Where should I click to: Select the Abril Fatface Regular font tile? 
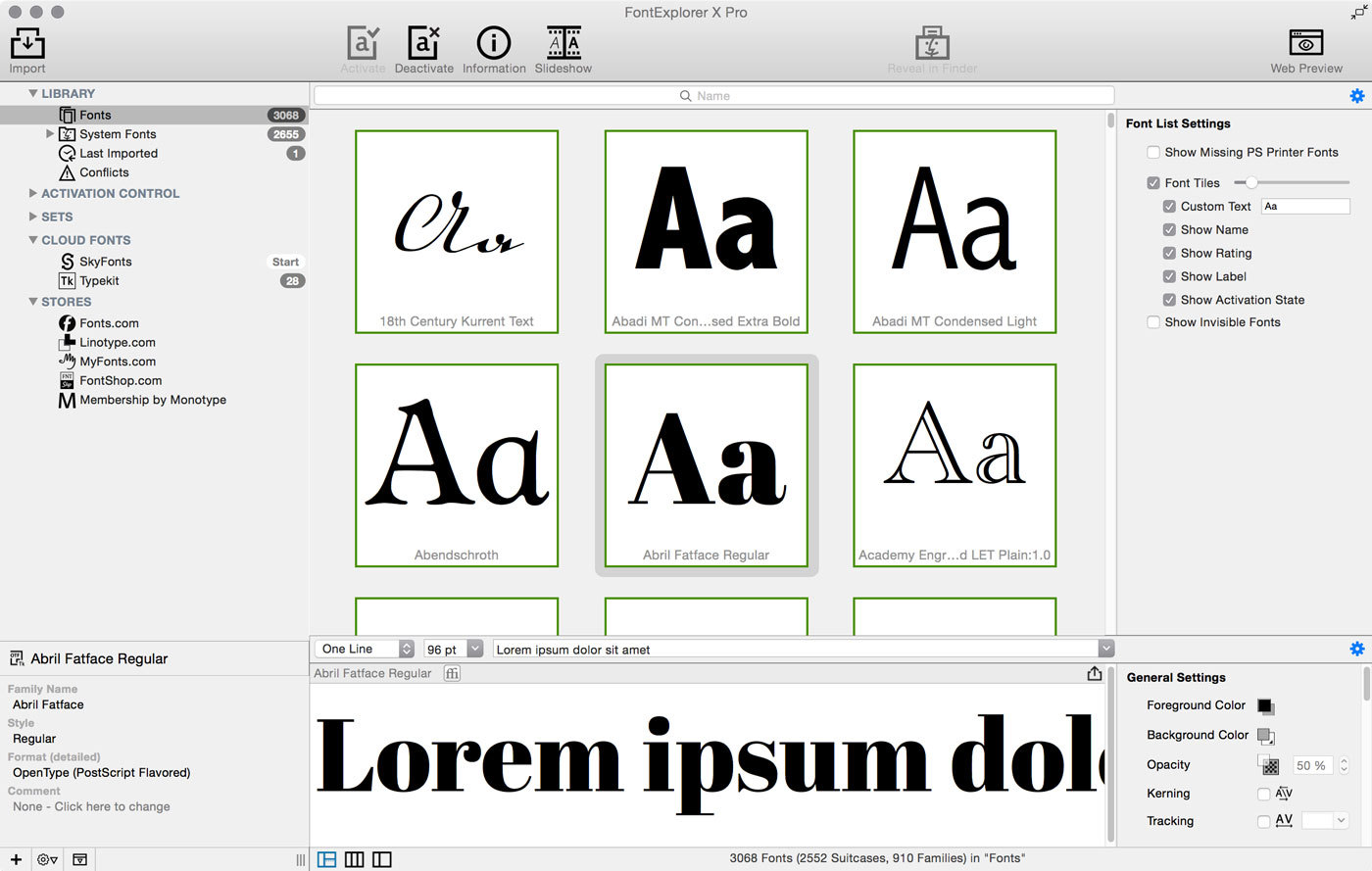click(x=707, y=465)
